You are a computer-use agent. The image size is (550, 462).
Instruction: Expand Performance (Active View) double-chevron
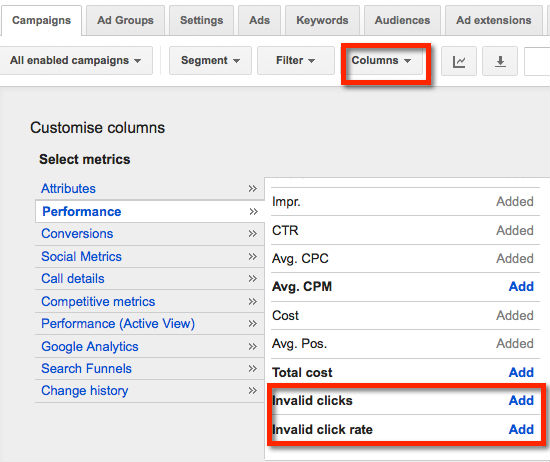[253, 323]
